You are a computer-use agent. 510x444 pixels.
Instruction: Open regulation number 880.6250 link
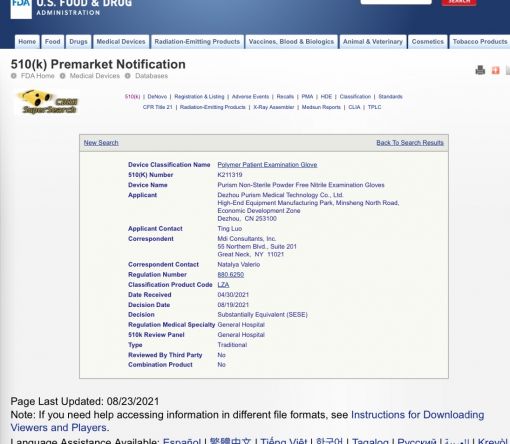click(231, 275)
